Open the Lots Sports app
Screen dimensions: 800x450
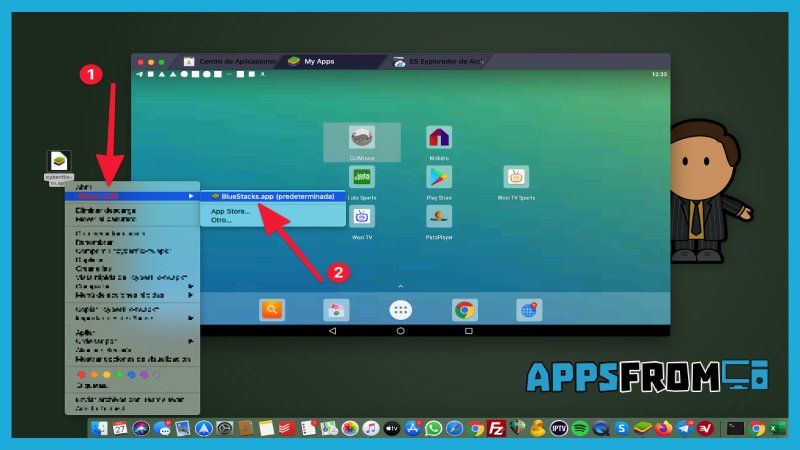point(362,177)
